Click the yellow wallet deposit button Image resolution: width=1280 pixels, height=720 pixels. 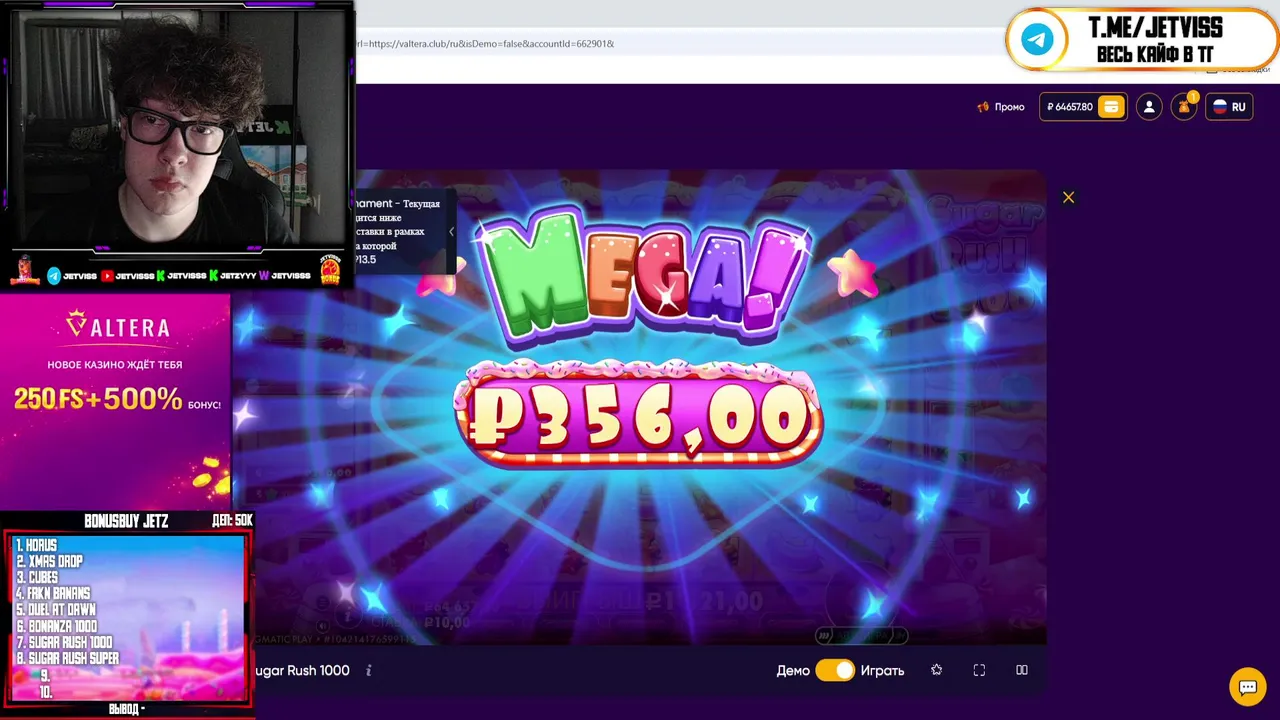click(x=1111, y=107)
